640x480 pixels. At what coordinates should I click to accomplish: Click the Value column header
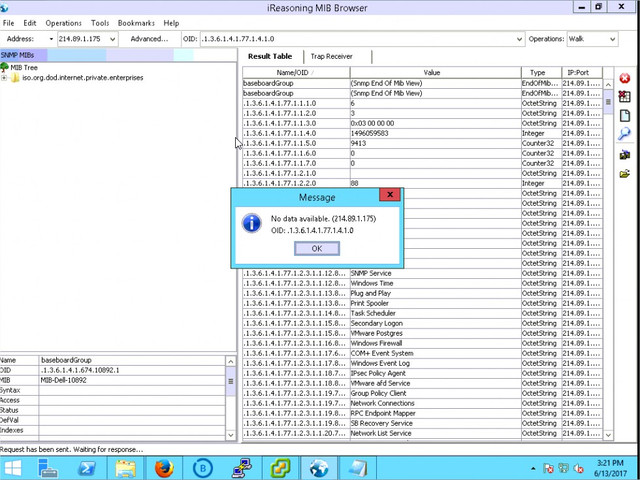[x=436, y=73]
